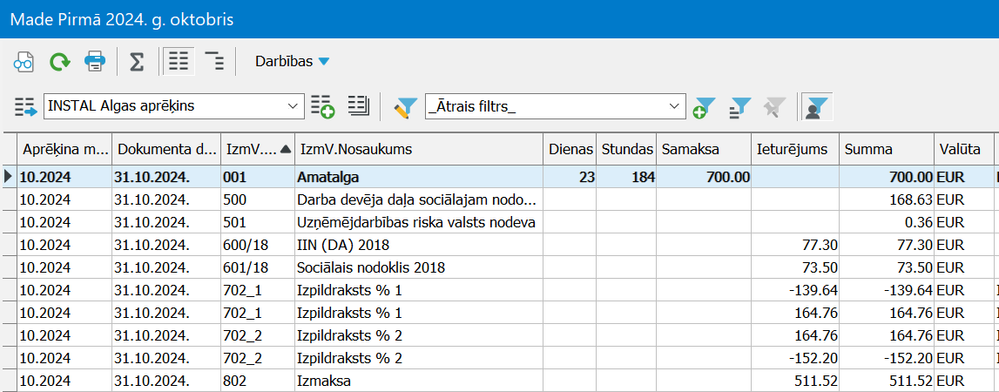Sort by Aprēķina m... column header
999x392 pixels.
click(64, 149)
